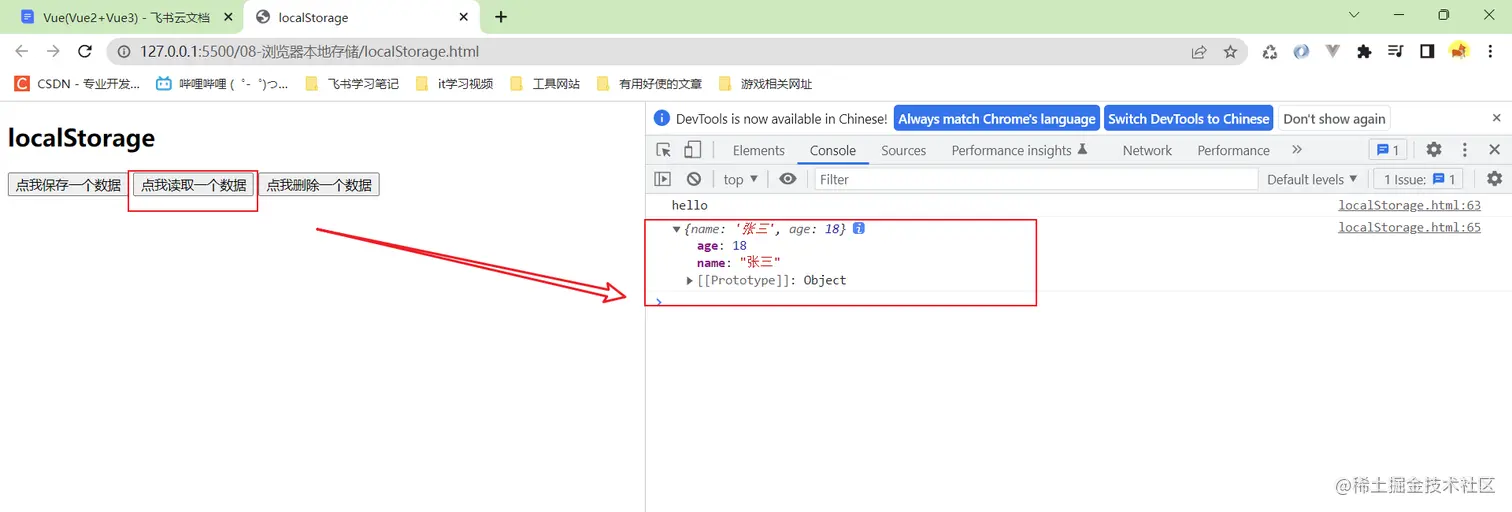
Task: Click the console Filter input field
Action: coord(1036,179)
